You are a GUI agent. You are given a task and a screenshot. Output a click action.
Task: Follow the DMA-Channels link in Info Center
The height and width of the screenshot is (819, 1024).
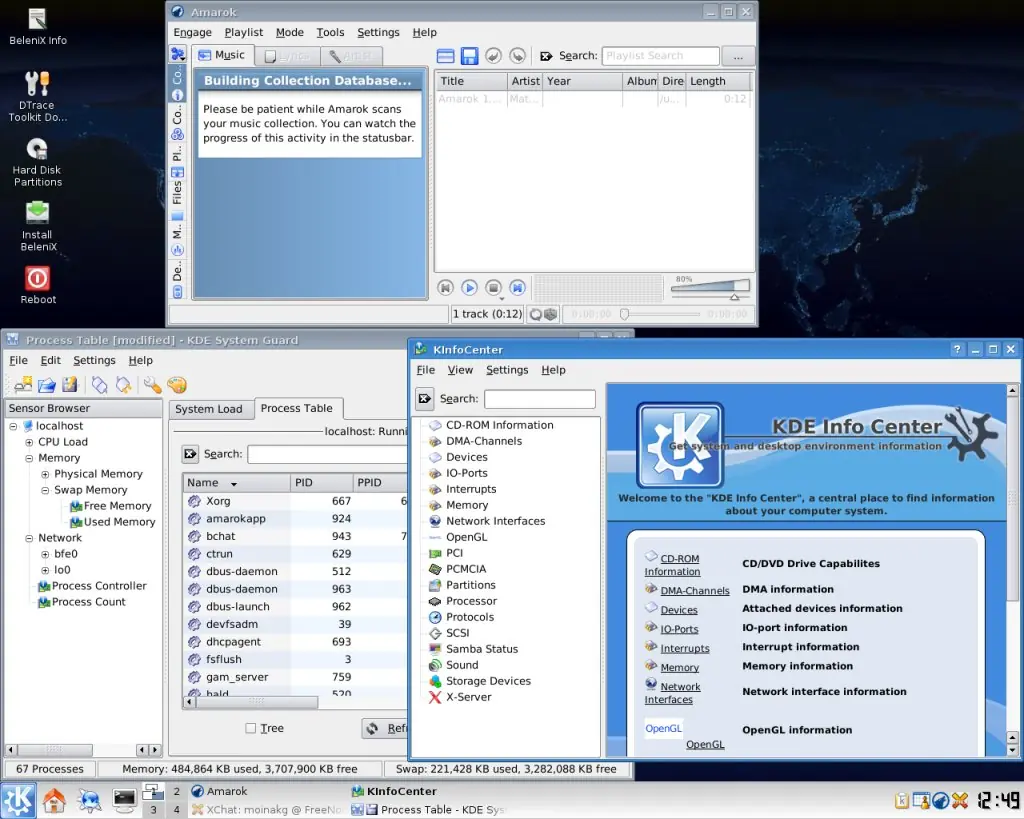(694, 590)
